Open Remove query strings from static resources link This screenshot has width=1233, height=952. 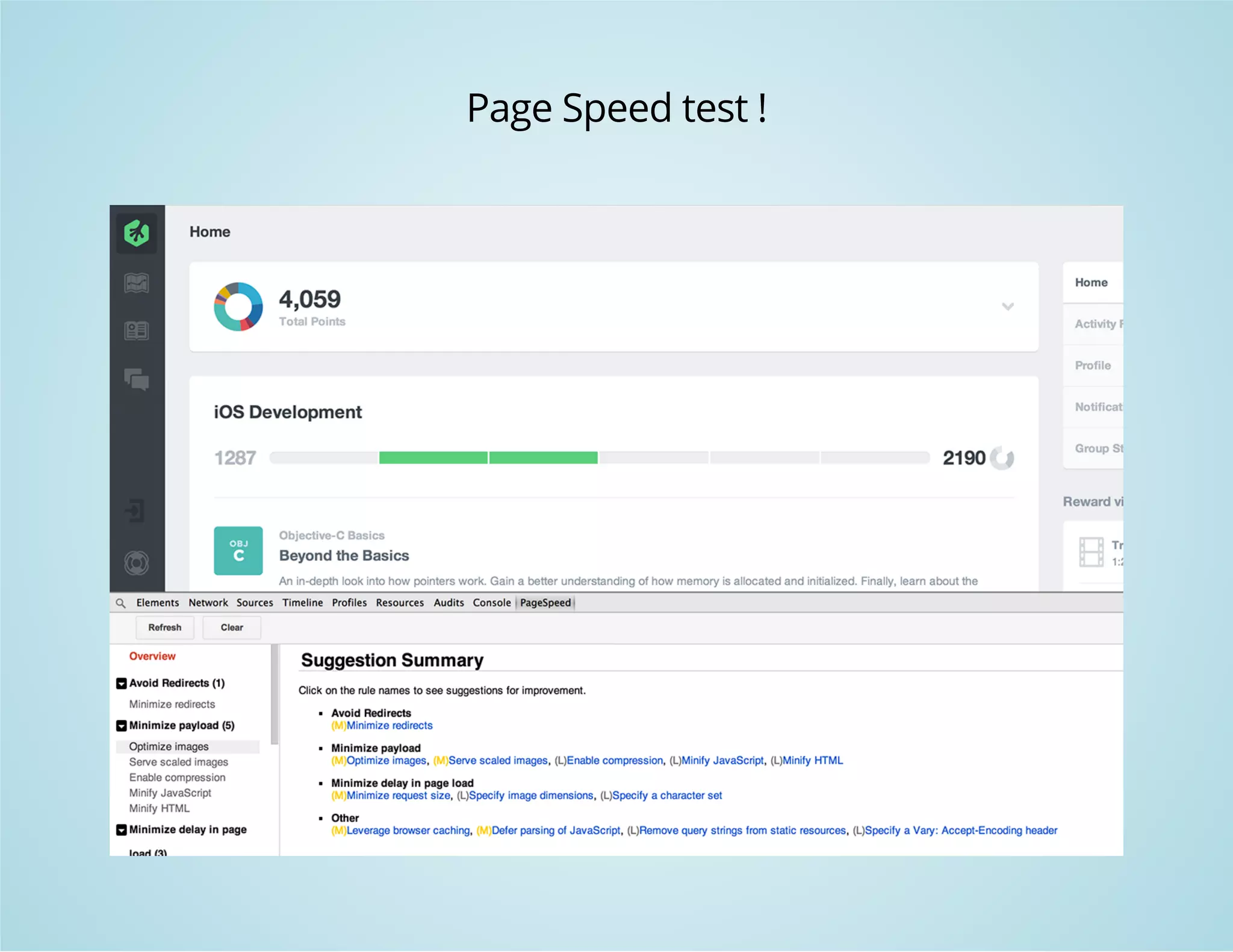(x=743, y=830)
